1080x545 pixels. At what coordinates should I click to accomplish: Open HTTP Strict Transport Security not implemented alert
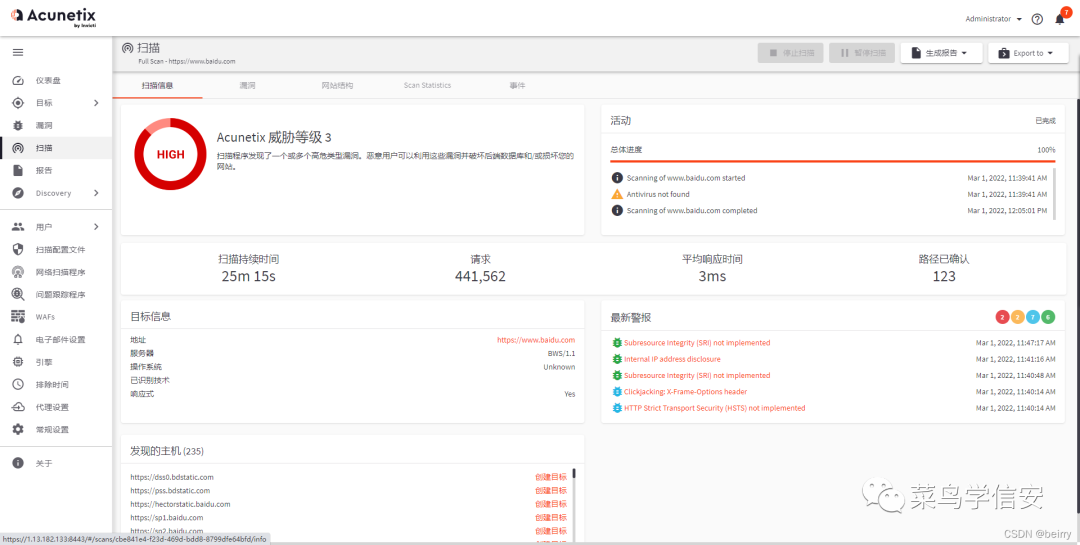(x=714, y=408)
